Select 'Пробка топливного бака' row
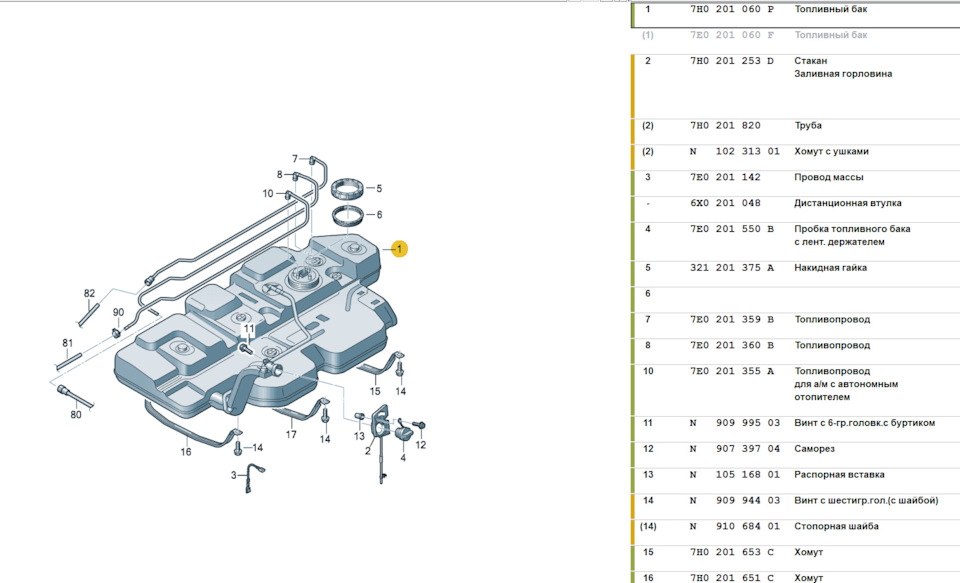The width and height of the screenshot is (960, 583). [795, 241]
